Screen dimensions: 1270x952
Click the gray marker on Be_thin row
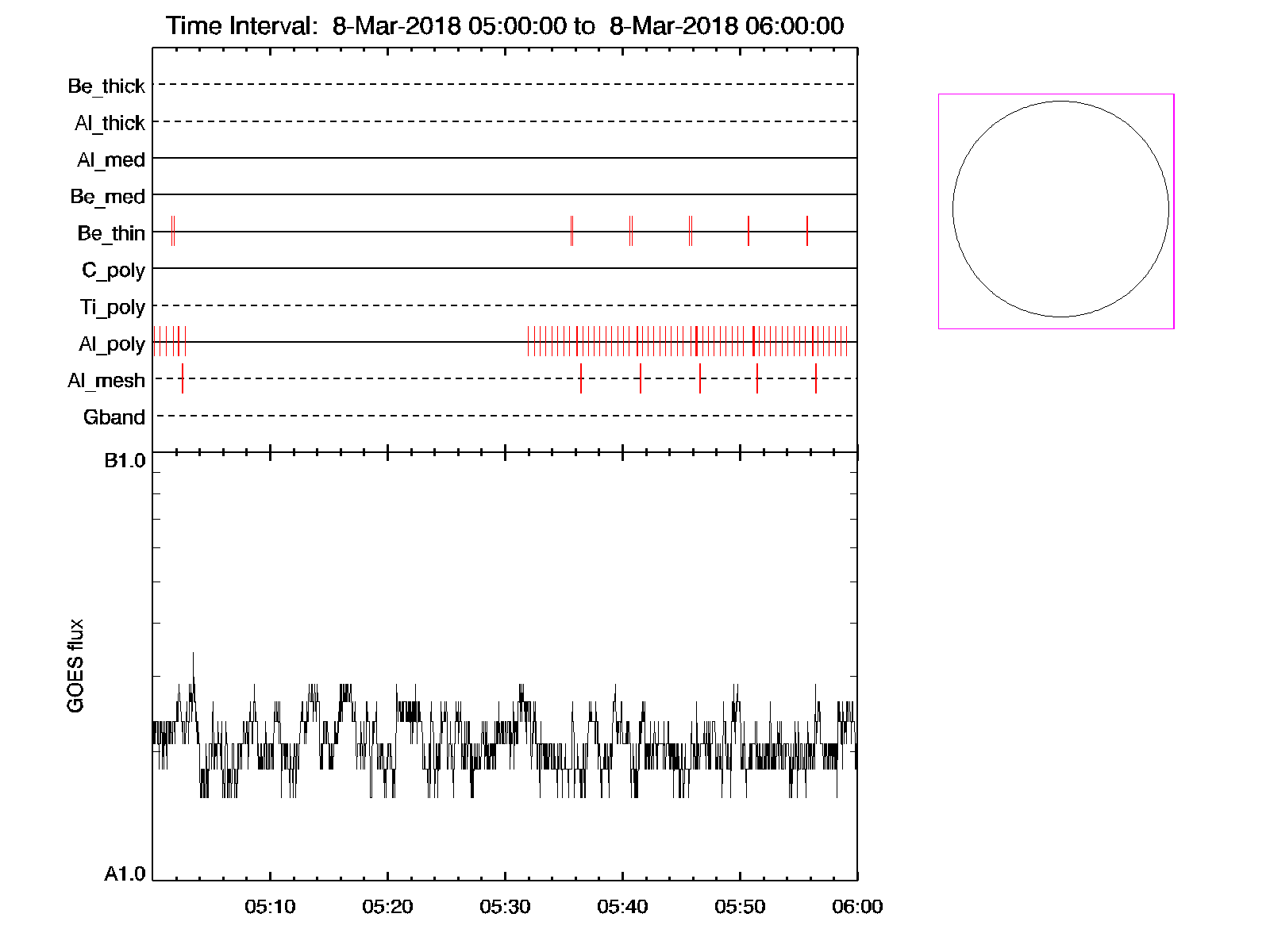(x=571, y=231)
